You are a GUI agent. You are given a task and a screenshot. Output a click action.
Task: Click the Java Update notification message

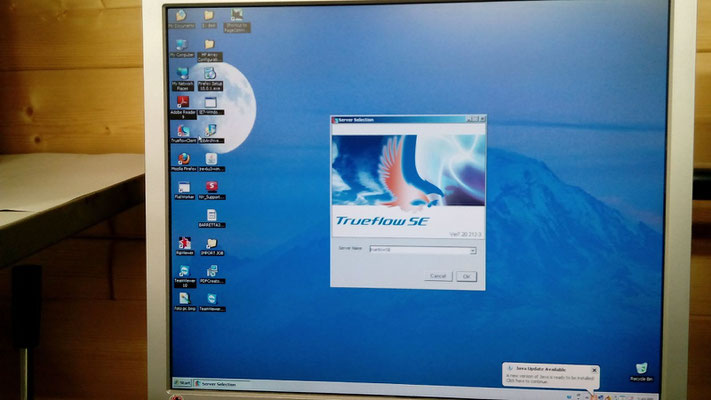(x=550, y=379)
